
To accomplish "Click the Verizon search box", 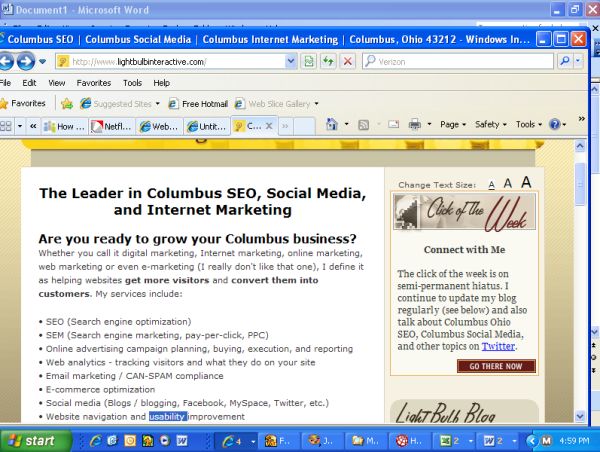I will pyautogui.click(x=458, y=61).
